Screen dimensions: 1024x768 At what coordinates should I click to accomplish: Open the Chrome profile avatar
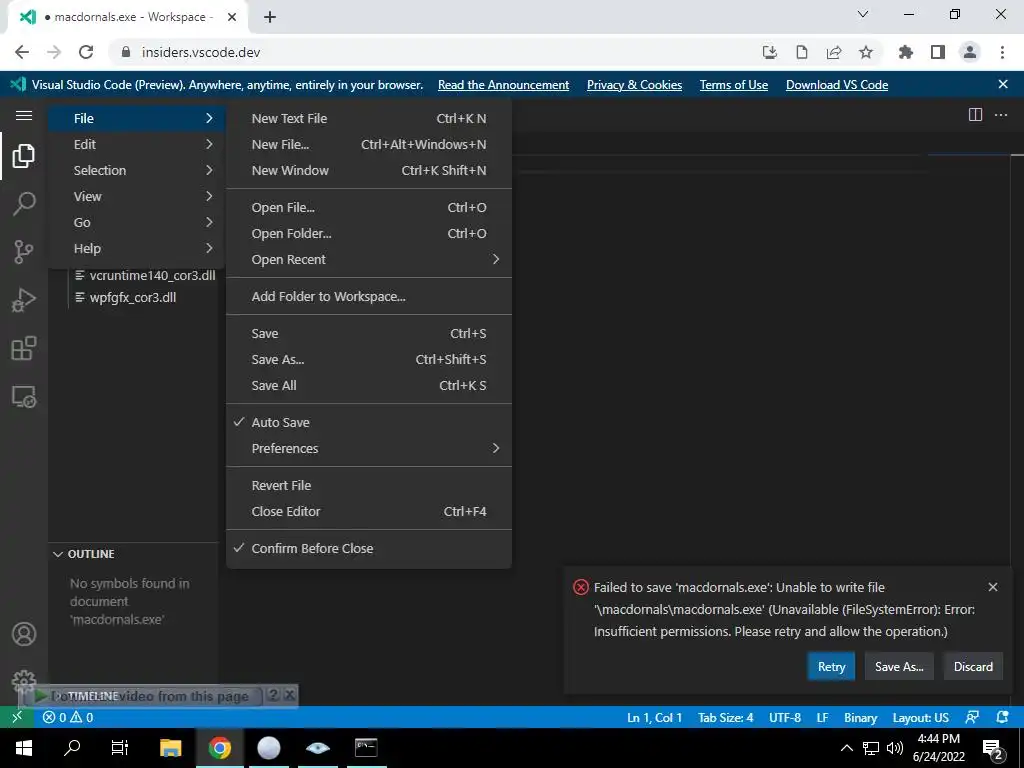coord(970,52)
